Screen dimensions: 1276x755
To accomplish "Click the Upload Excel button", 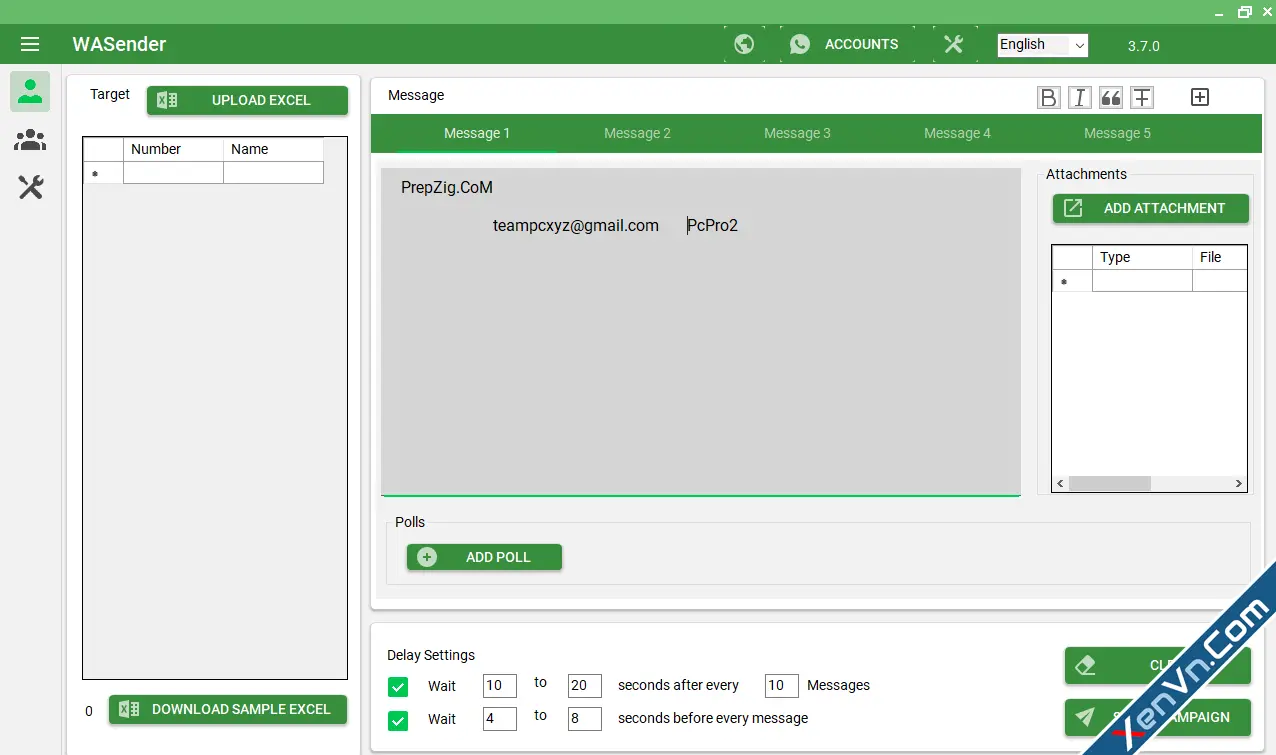I will tap(247, 100).
